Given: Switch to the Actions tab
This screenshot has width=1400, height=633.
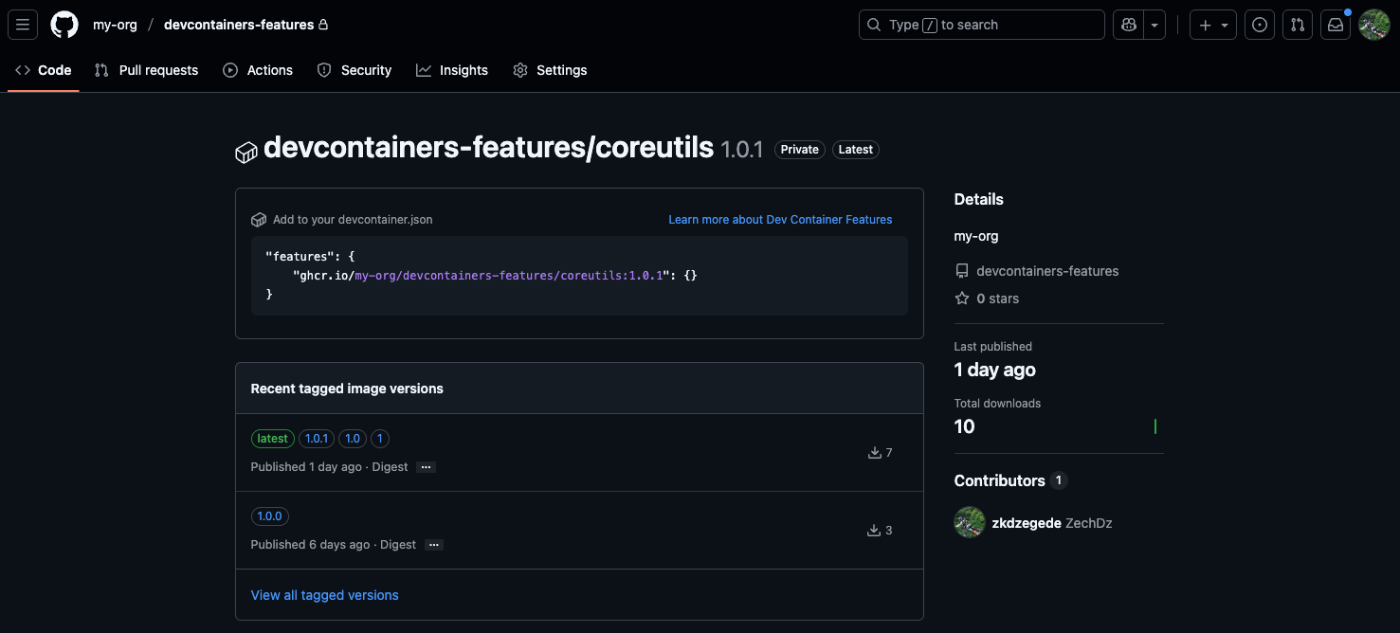Looking at the screenshot, I should (258, 70).
